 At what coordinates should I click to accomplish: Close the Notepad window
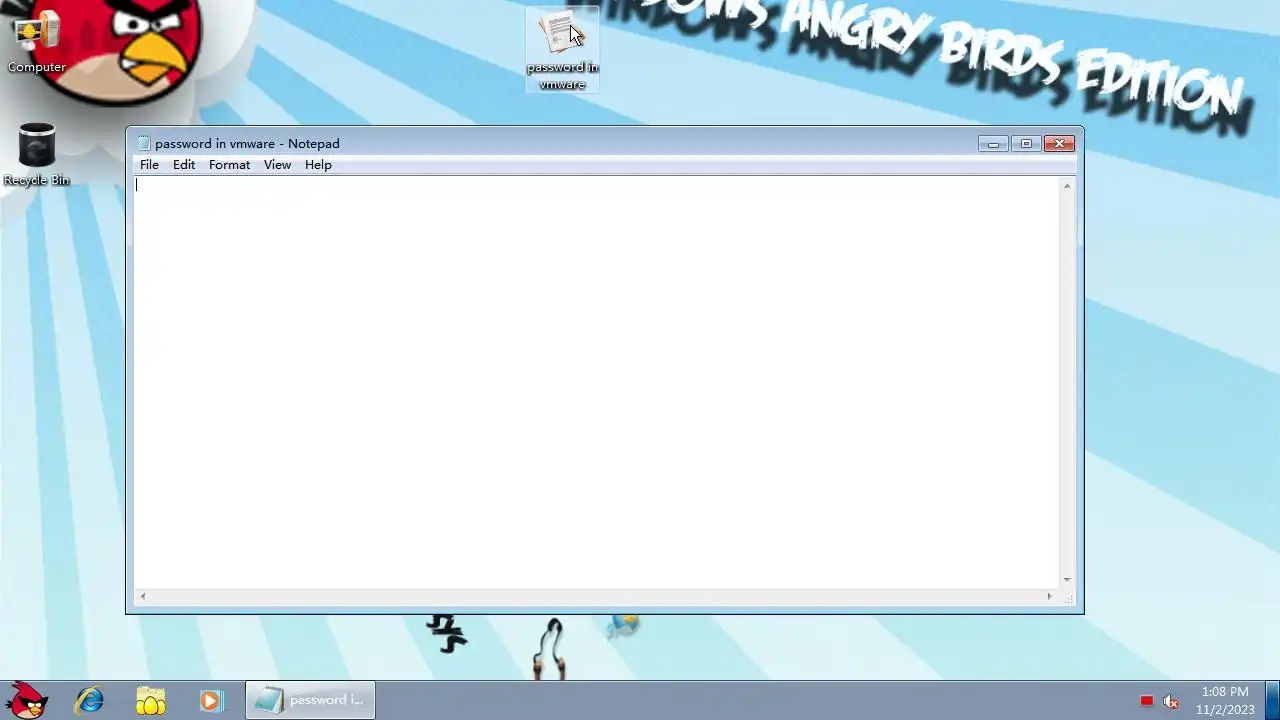1059,144
